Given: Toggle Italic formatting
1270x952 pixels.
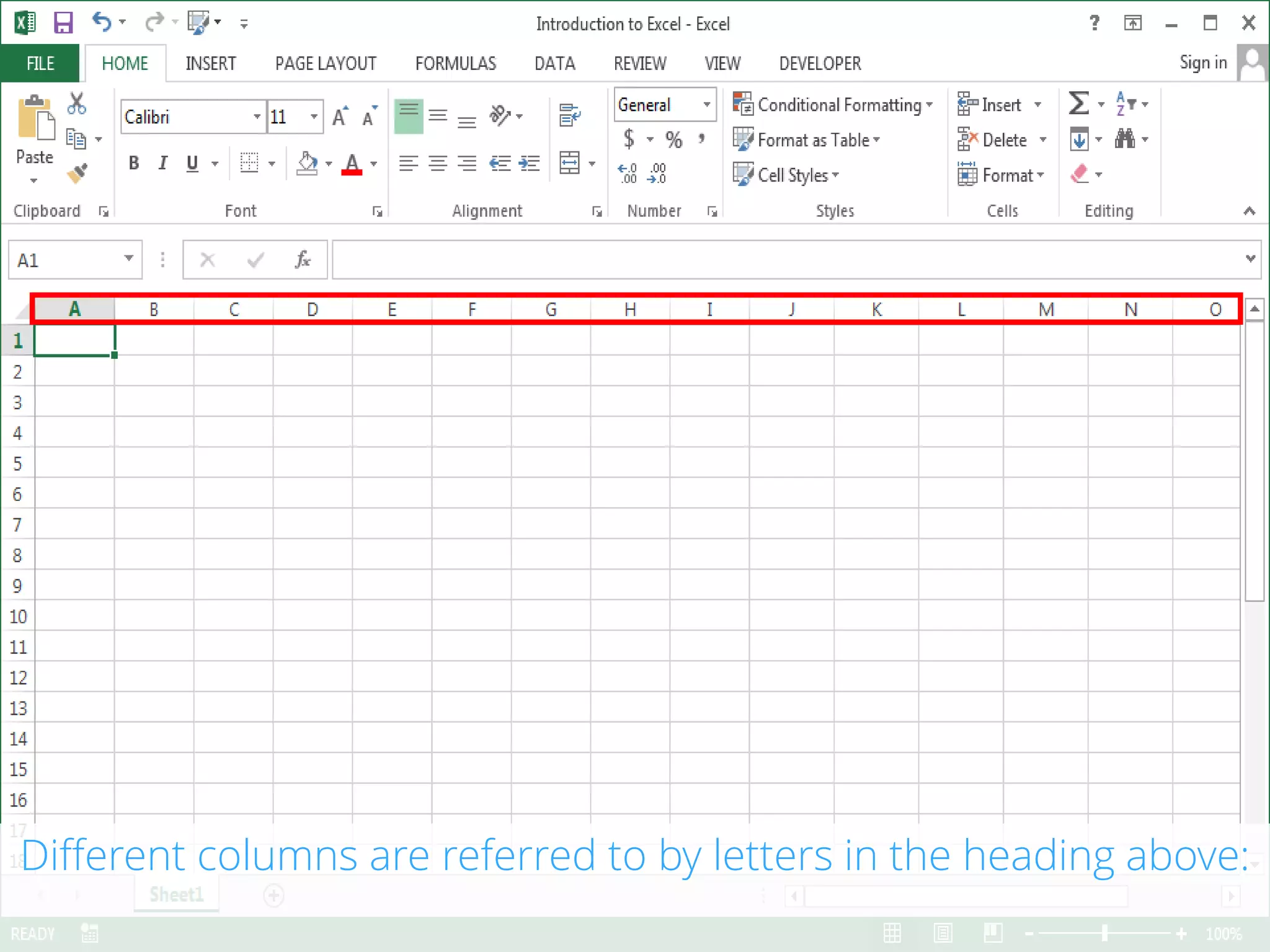Looking at the screenshot, I should click(162, 163).
